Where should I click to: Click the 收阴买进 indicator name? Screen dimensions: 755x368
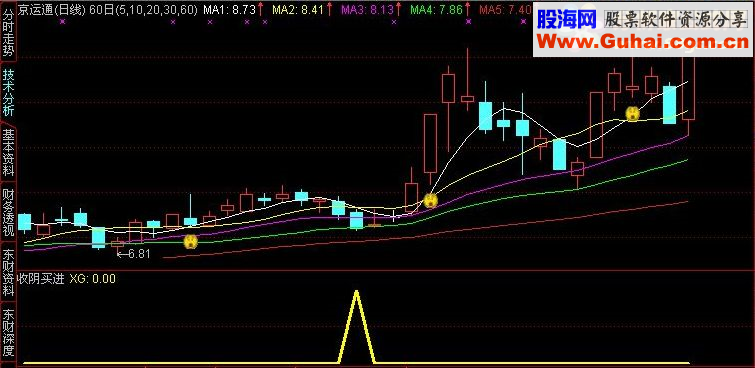click(41, 278)
